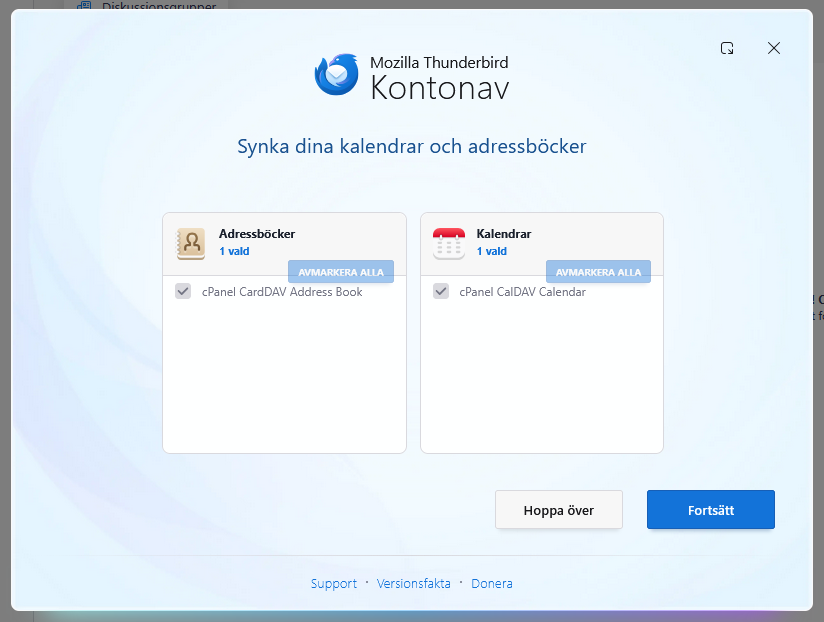Click the Adressböcker heading
This screenshot has height=622, width=824.
tap(257, 234)
